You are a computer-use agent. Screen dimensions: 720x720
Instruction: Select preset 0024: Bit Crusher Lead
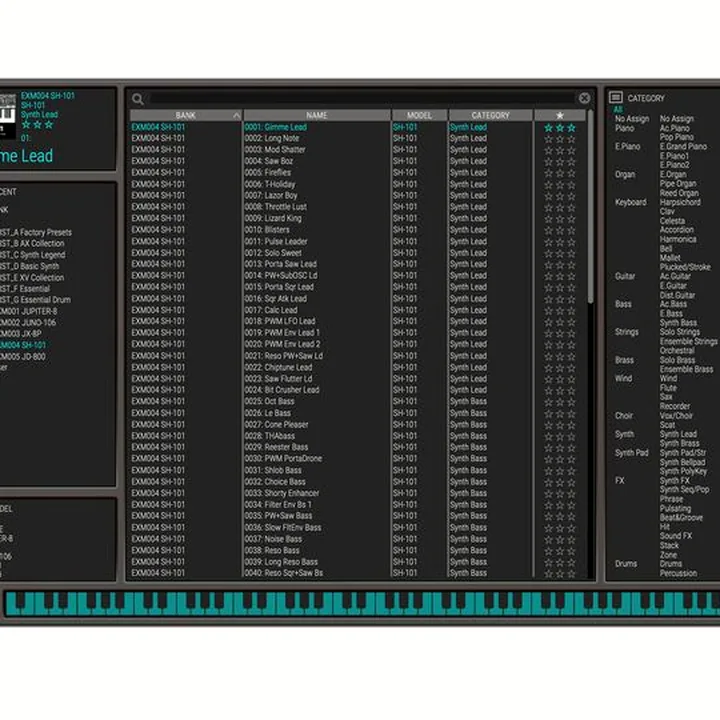coord(282,390)
